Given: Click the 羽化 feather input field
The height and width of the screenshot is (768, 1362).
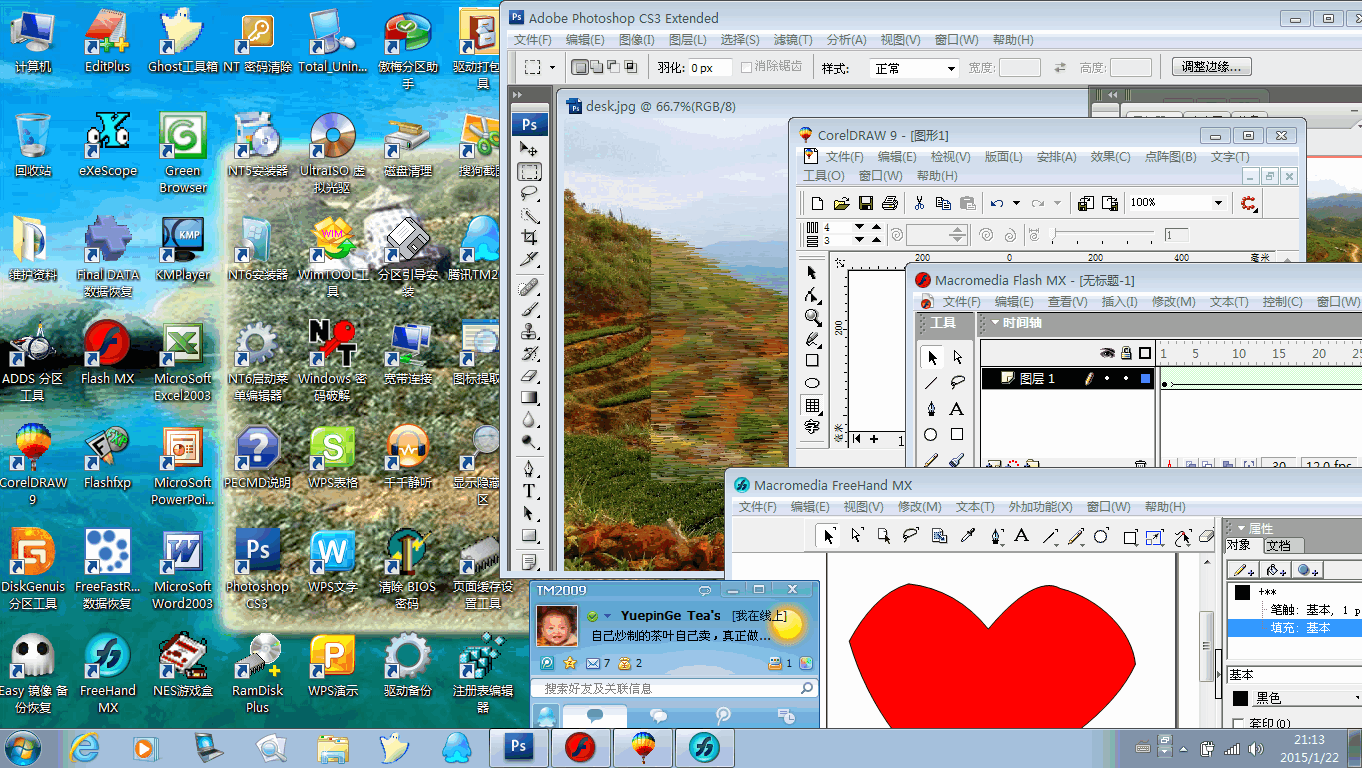Looking at the screenshot, I should (x=708, y=68).
